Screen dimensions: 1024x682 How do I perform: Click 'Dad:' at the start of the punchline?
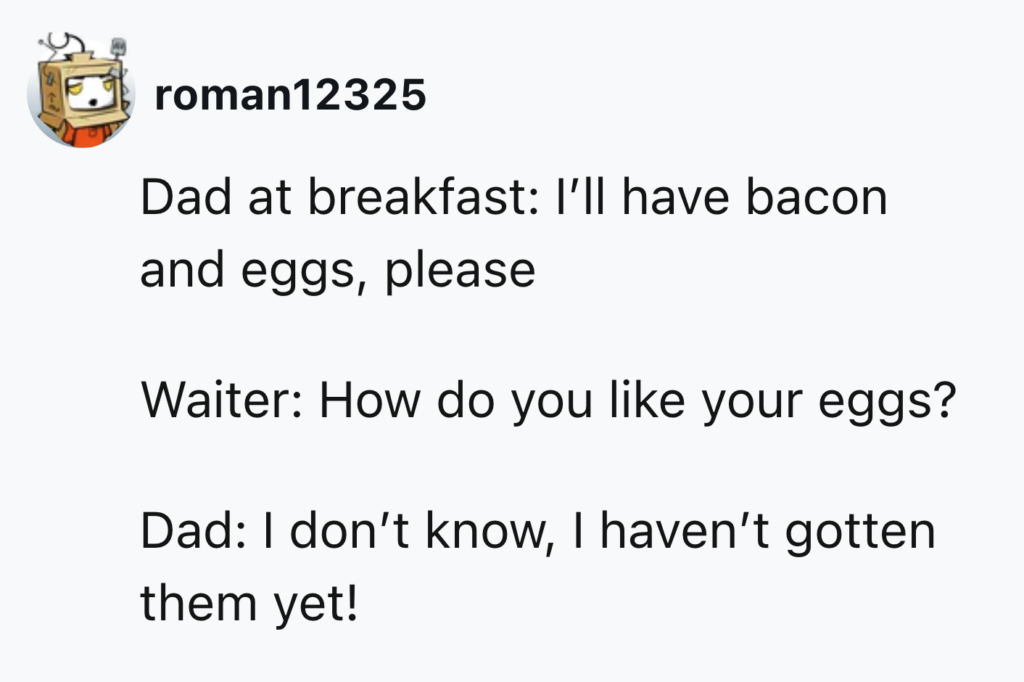point(187,532)
